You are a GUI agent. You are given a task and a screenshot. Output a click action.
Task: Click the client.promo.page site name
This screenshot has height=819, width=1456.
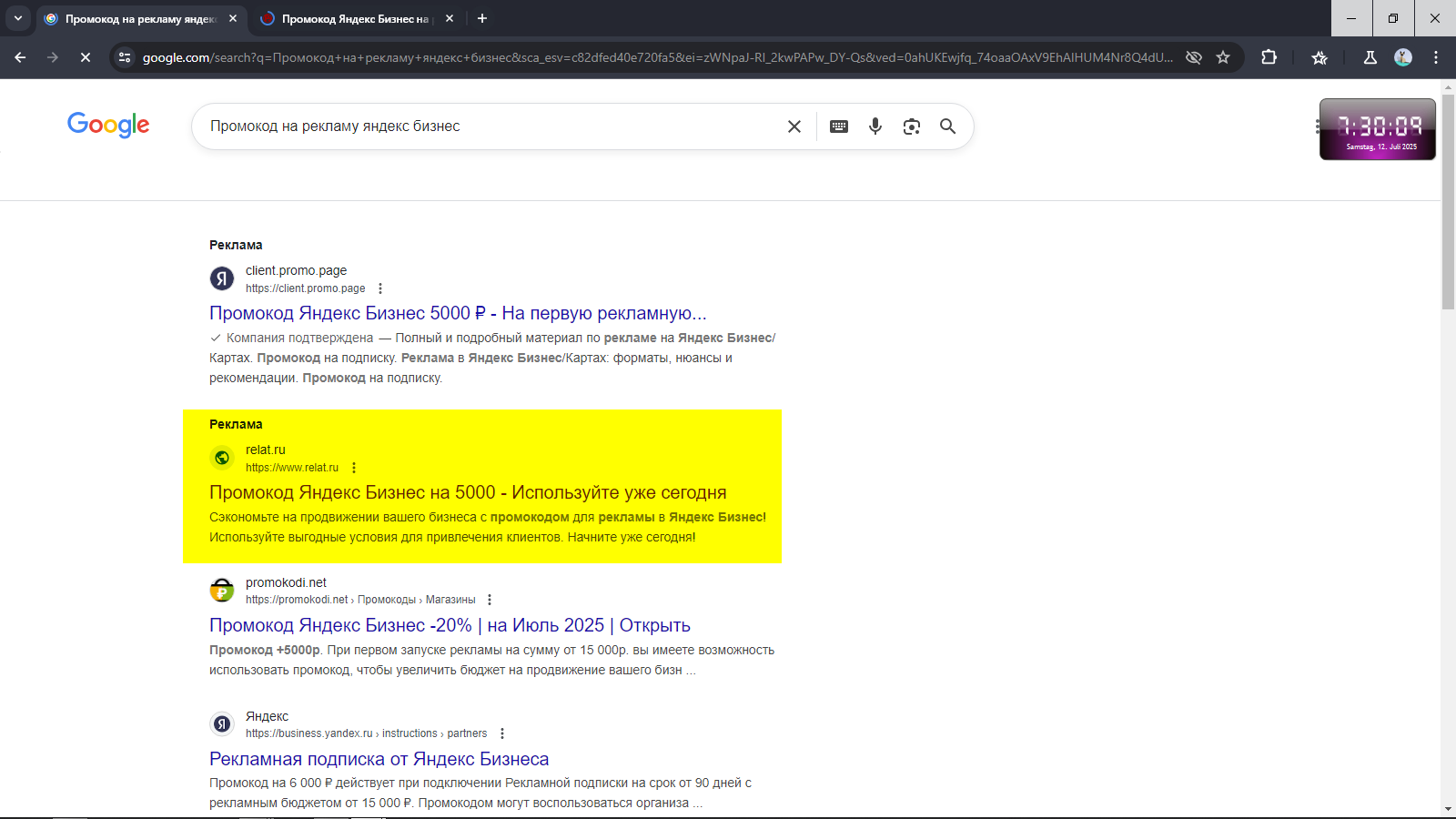296,270
